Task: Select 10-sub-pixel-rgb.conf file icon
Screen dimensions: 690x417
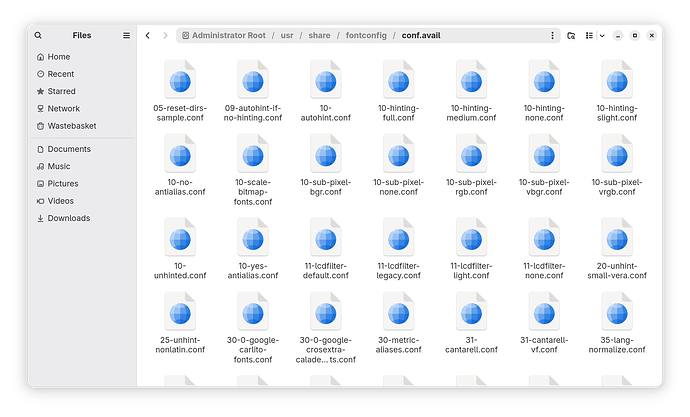Action: click(x=471, y=154)
